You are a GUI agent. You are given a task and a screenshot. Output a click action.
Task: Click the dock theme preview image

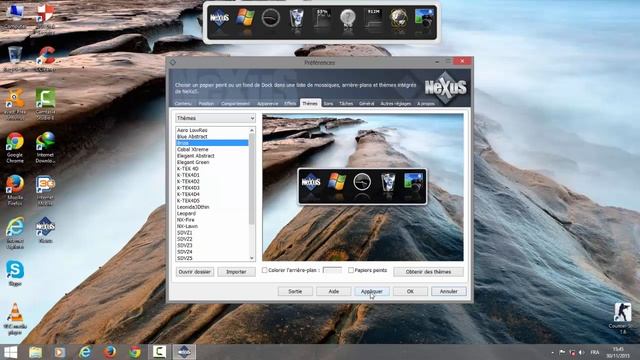[x=363, y=187]
